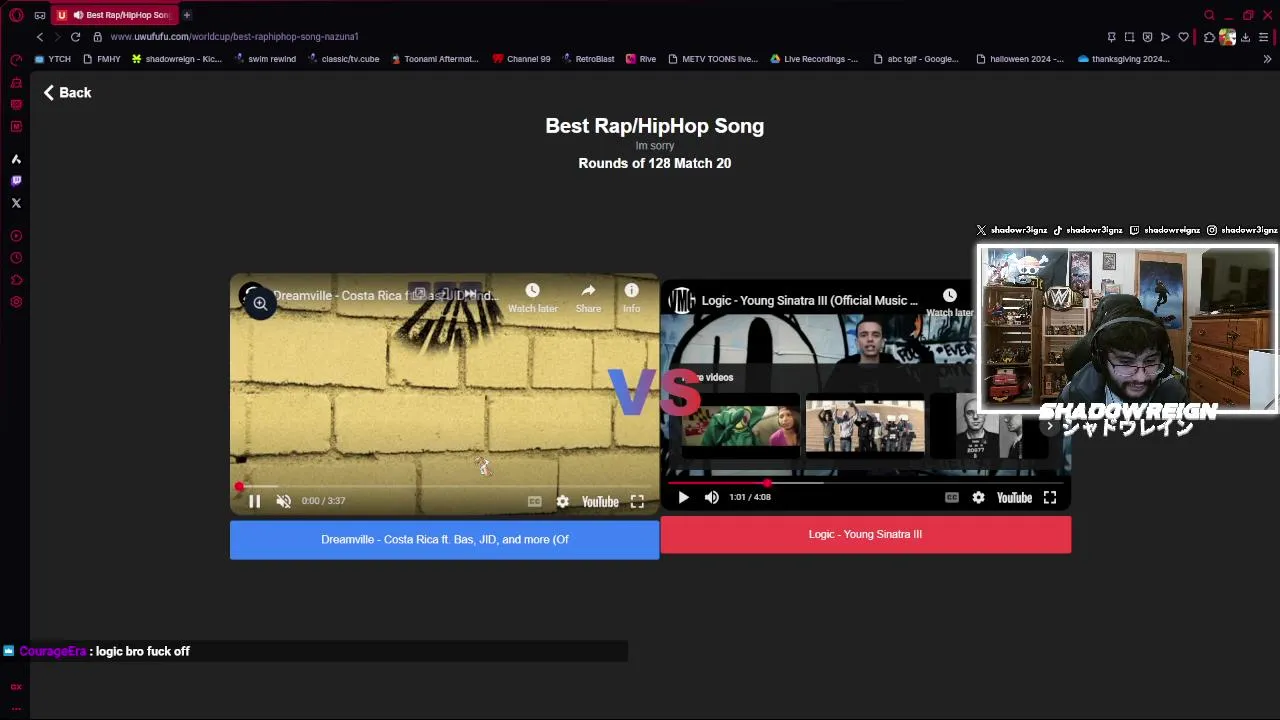The height and width of the screenshot is (720, 1280).
Task: Open the Live Recordings bookmark
Action: click(814, 59)
